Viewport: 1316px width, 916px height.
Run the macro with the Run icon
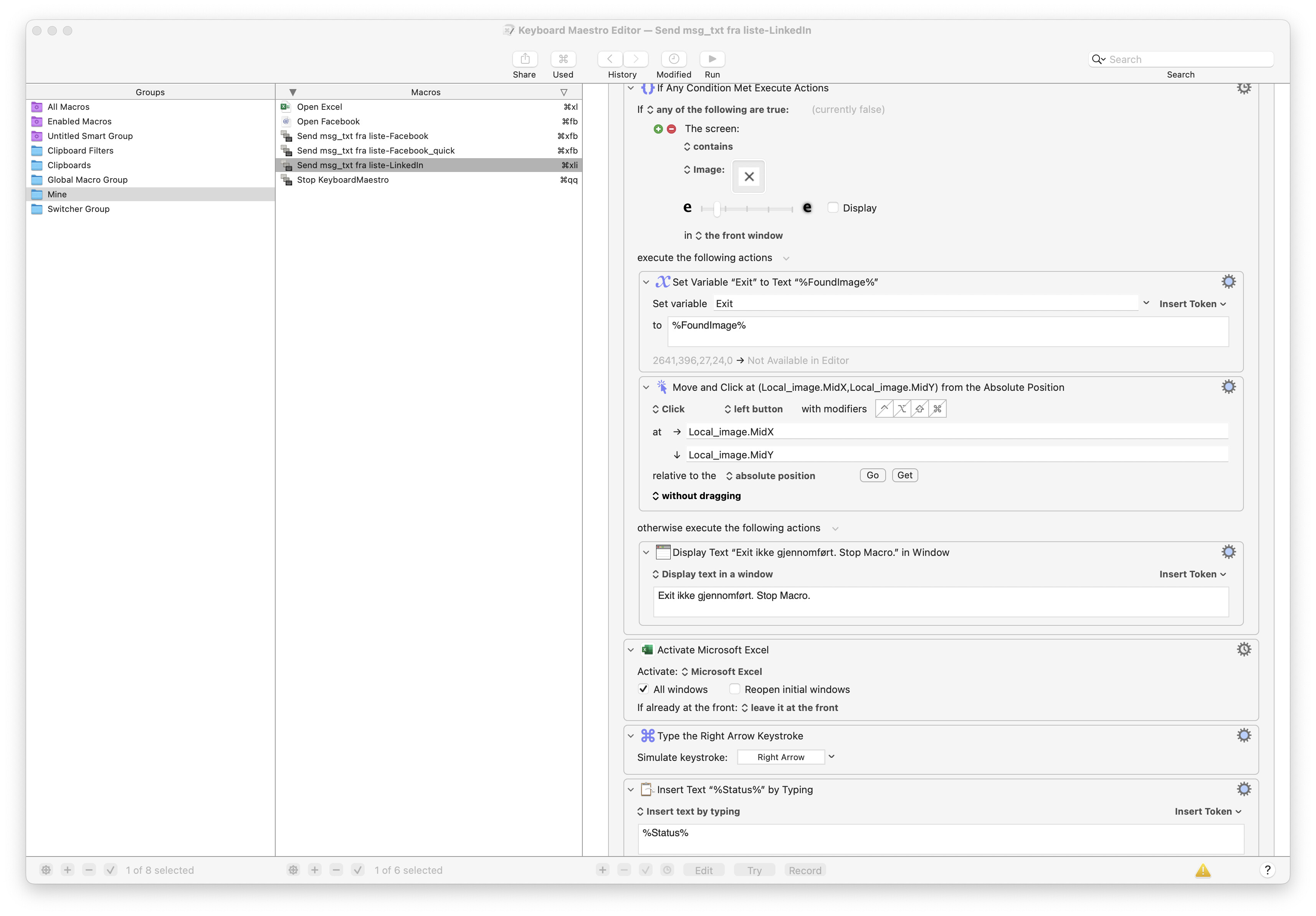click(712, 59)
